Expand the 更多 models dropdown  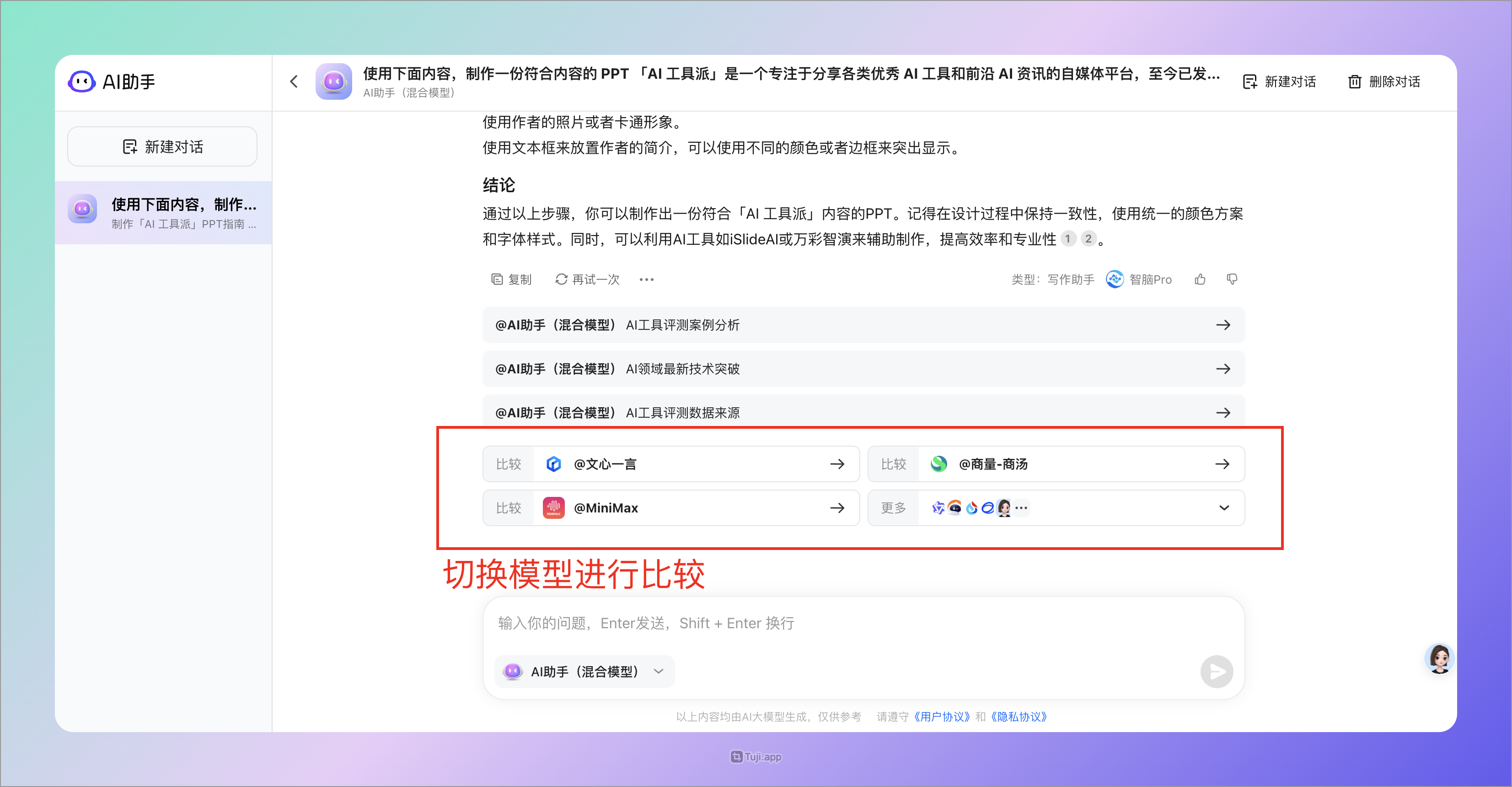tap(1056, 508)
